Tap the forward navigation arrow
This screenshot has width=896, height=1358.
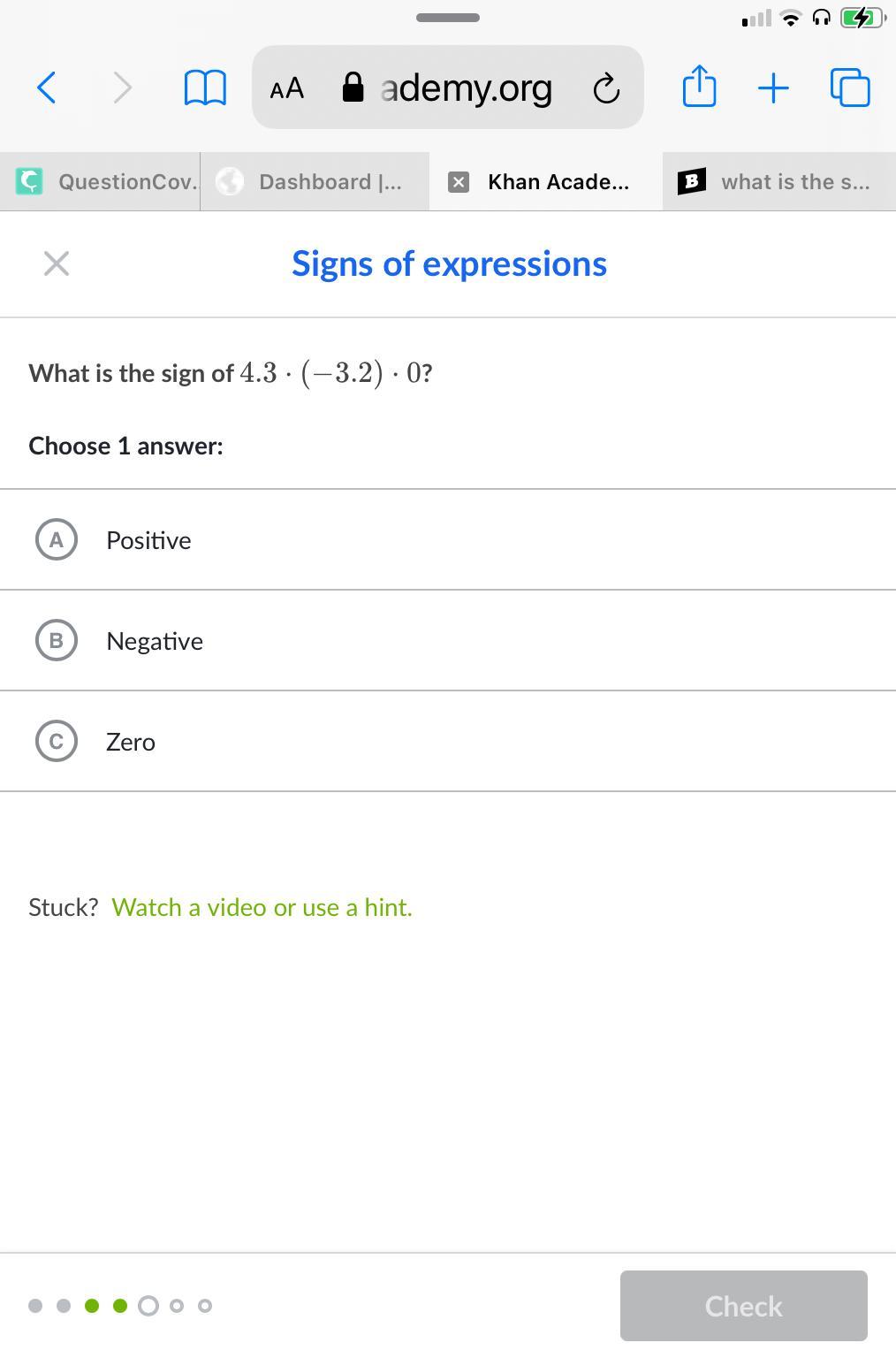click(123, 88)
